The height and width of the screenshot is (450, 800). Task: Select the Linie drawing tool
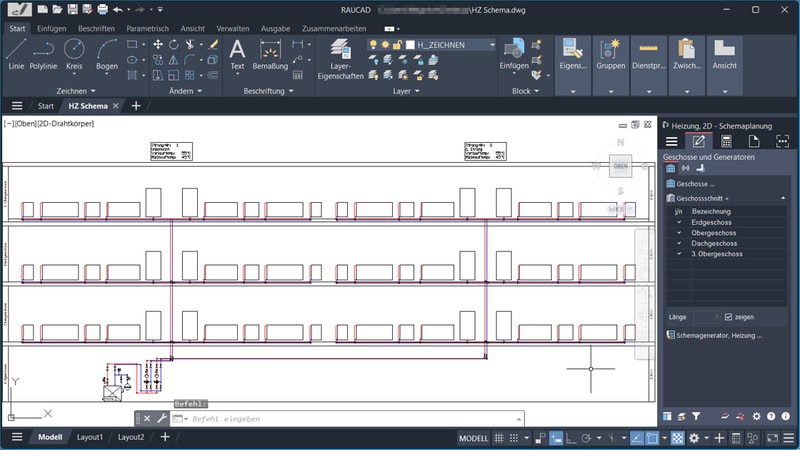(15, 52)
